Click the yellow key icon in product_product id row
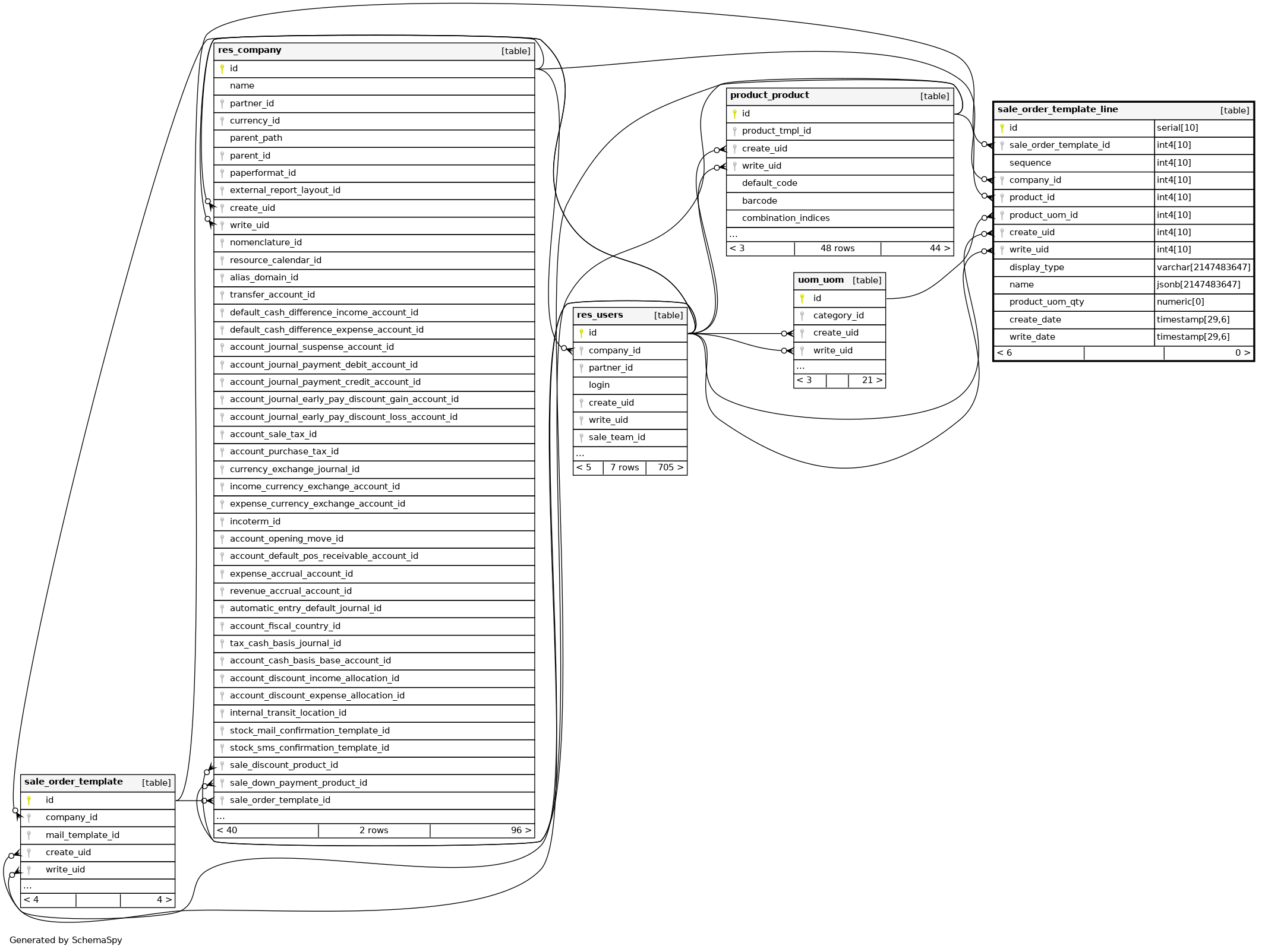This screenshot has height=952, width=1265. tap(734, 114)
